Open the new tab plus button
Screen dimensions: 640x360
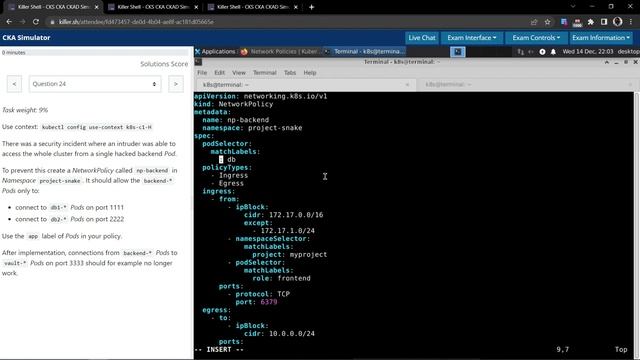point(311,7)
